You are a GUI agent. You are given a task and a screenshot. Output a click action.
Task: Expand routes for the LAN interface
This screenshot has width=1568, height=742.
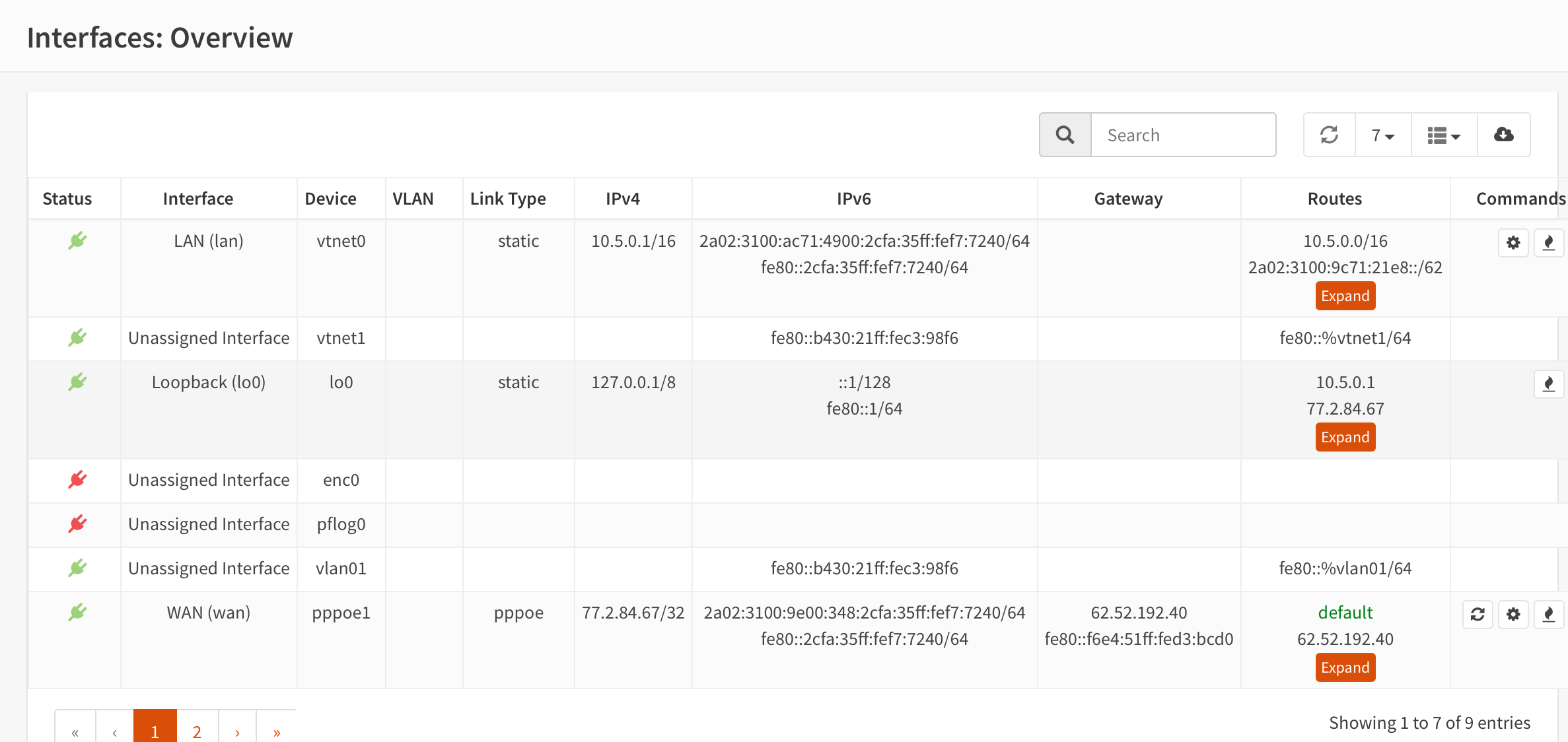pos(1345,296)
